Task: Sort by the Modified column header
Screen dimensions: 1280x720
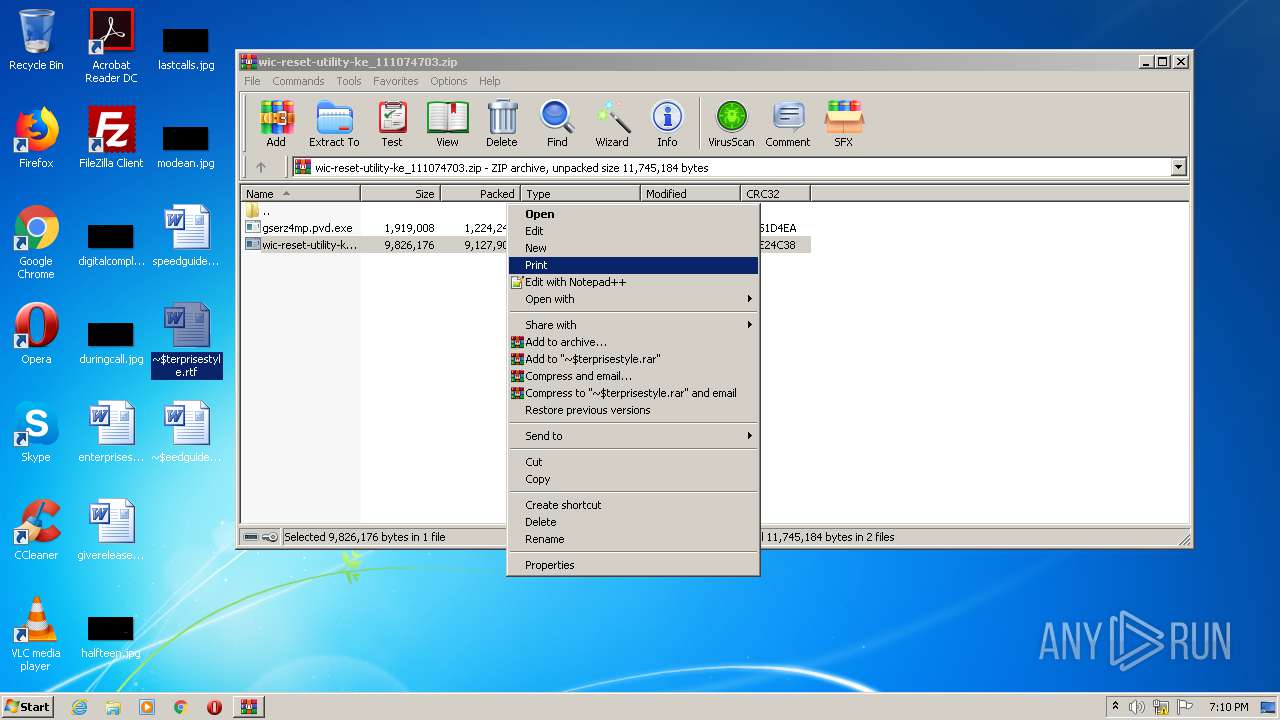Action: 691,194
